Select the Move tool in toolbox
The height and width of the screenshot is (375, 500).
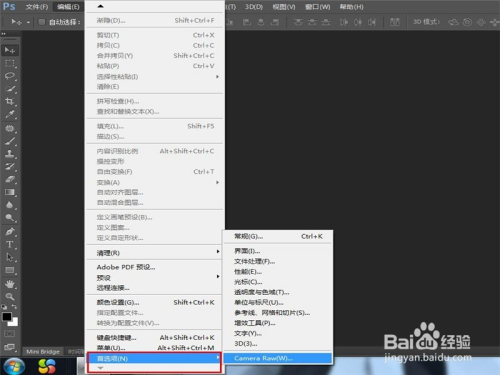click(x=10, y=50)
